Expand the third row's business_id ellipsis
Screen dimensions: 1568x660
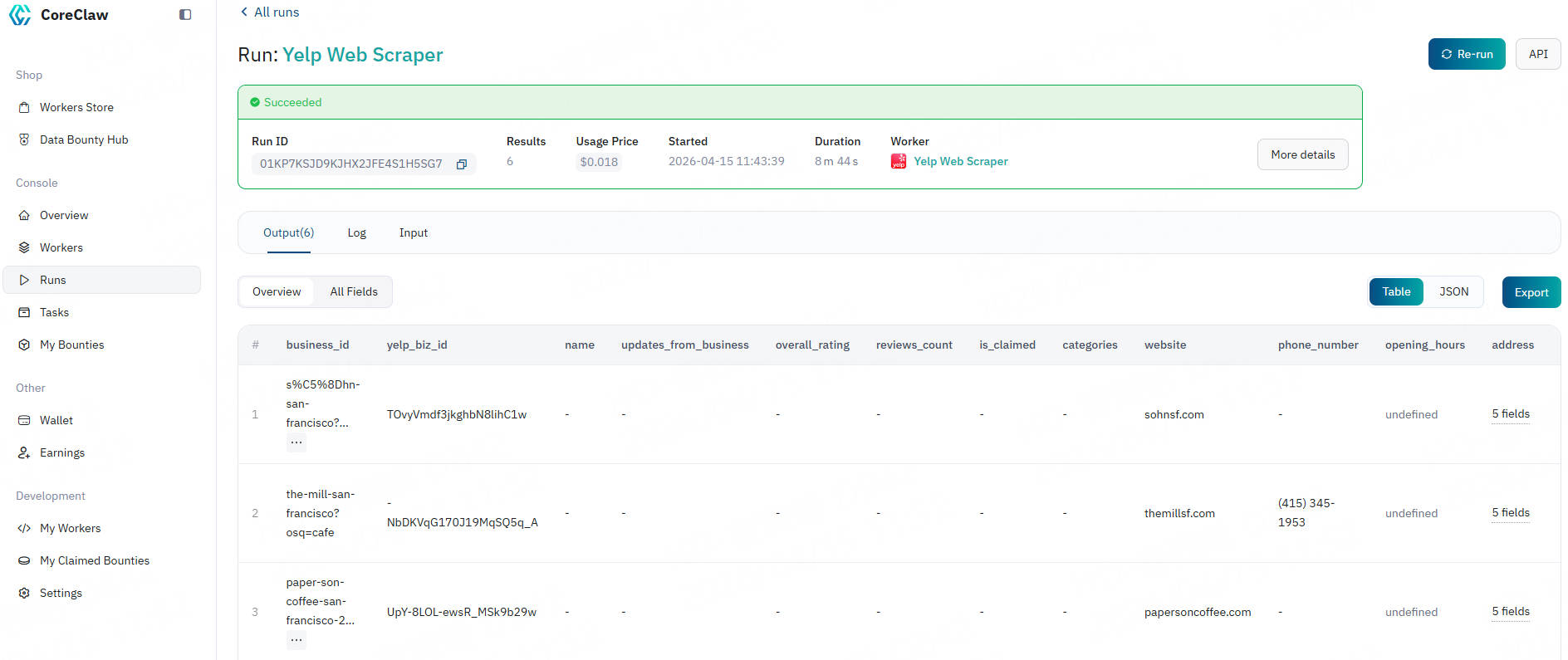[x=296, y=640]
